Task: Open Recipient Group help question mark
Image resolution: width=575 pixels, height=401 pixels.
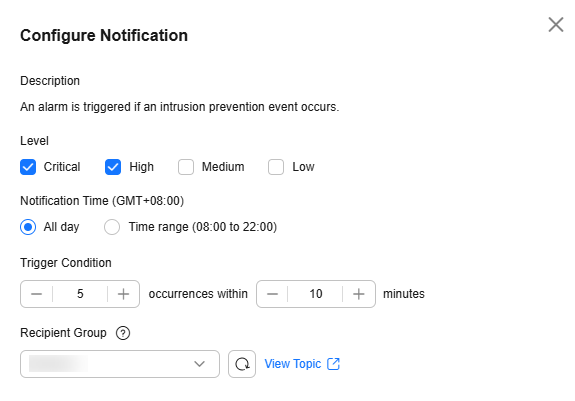Action: click(x=123, y=333)
